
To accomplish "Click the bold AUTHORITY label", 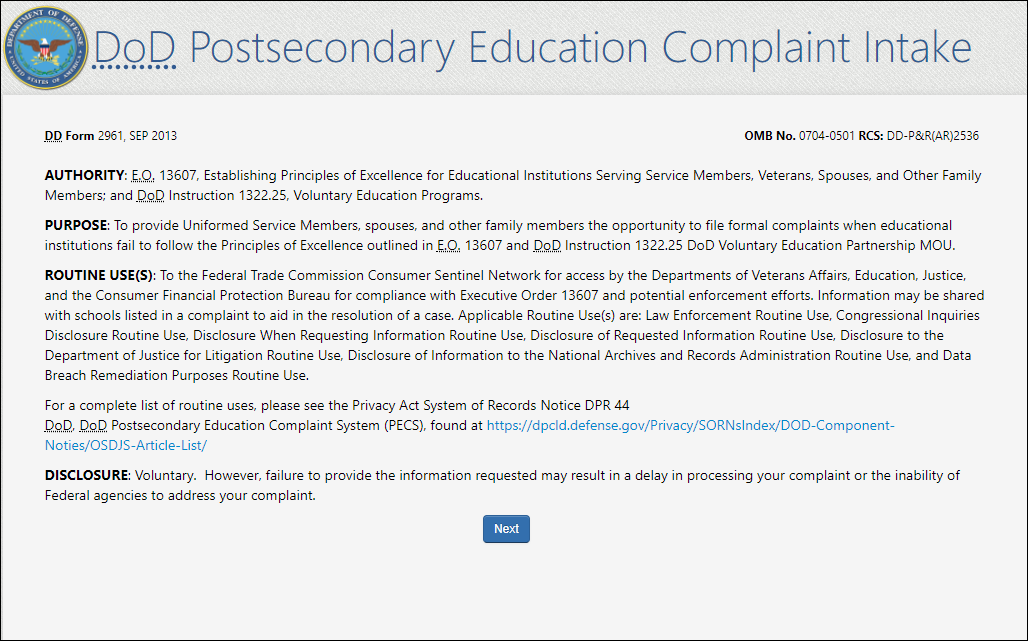I will 85,175.
